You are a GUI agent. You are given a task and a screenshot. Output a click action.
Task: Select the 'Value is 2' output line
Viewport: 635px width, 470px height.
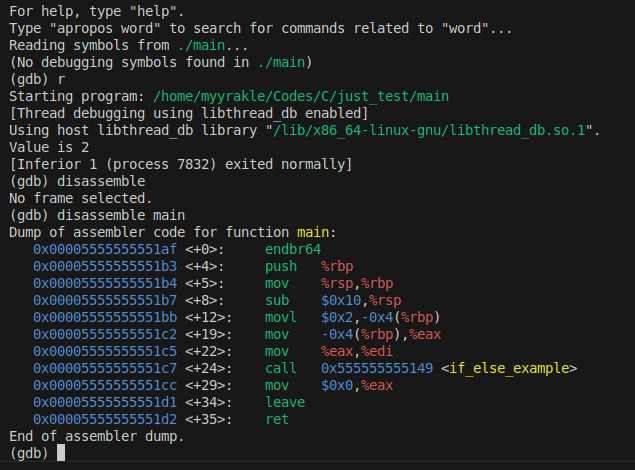[x=49, y=148]
